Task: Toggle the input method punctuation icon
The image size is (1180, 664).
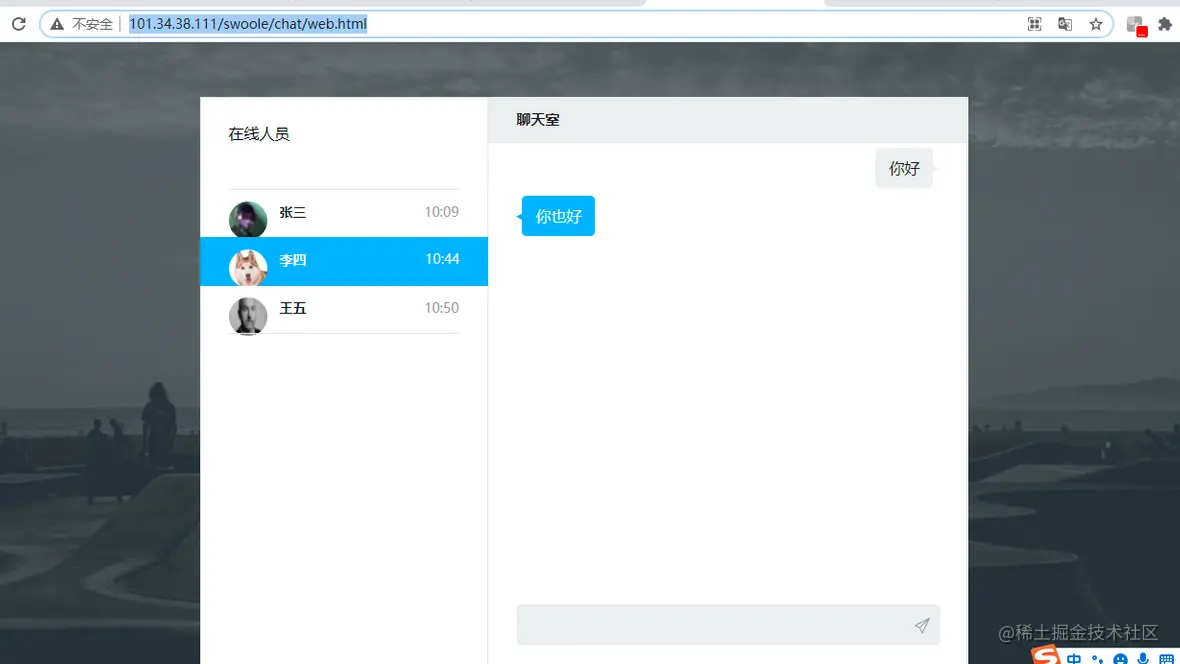Action: [1097, 659]
